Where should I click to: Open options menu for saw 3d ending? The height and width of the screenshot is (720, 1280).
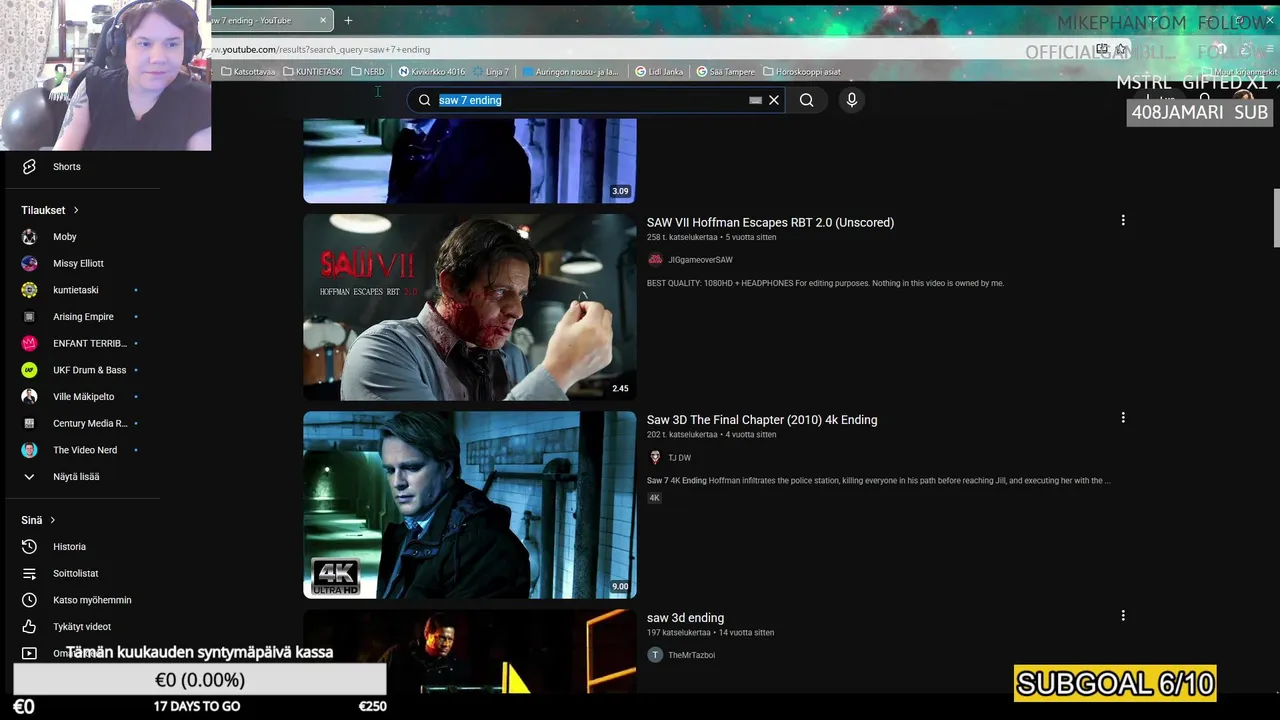pos(1123,616)
